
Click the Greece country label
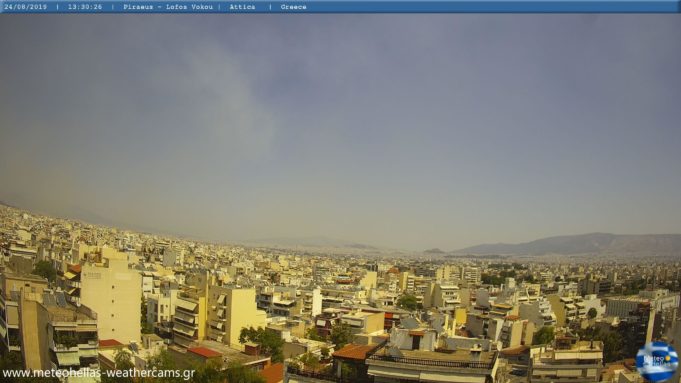pyautogui.click(x=293, y=7)
